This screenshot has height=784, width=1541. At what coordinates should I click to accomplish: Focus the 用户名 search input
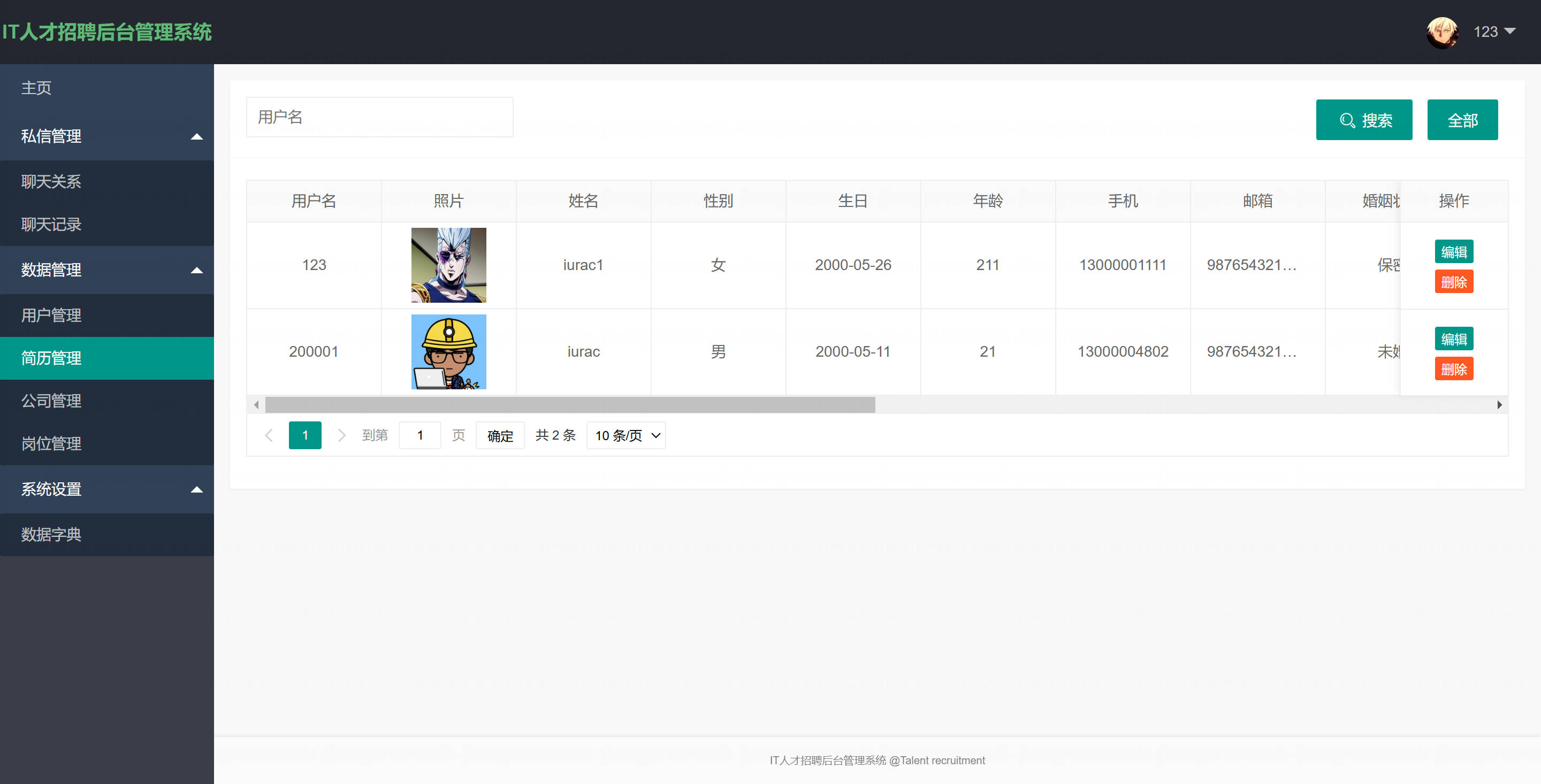click(380, 117)
